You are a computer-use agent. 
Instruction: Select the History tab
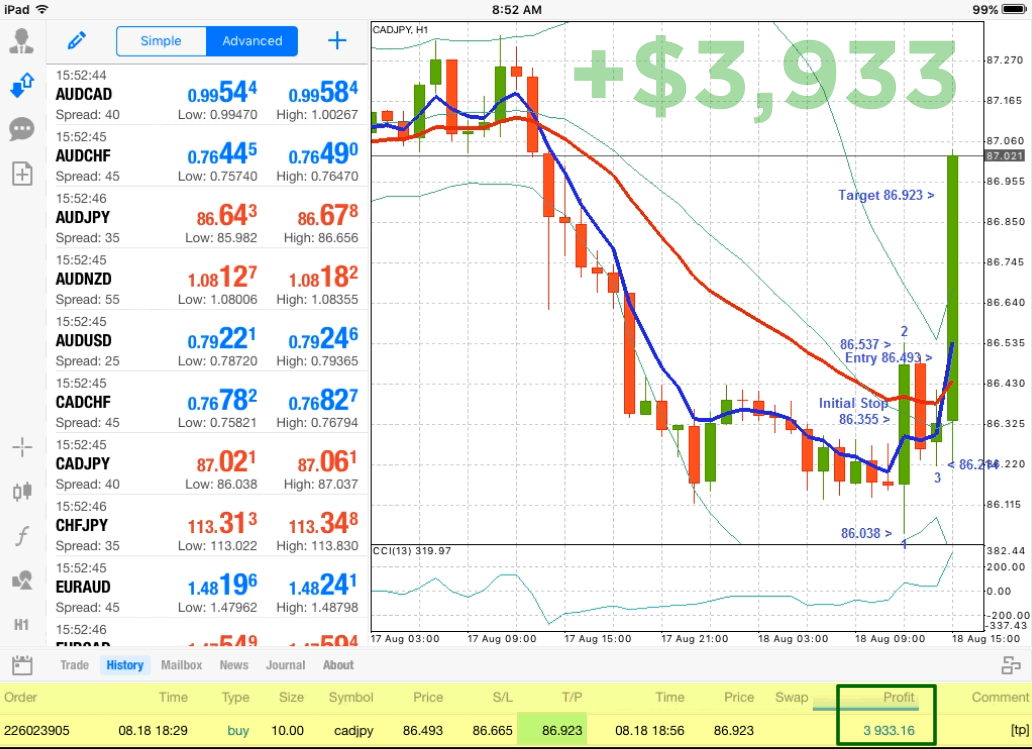click(125, 665)
